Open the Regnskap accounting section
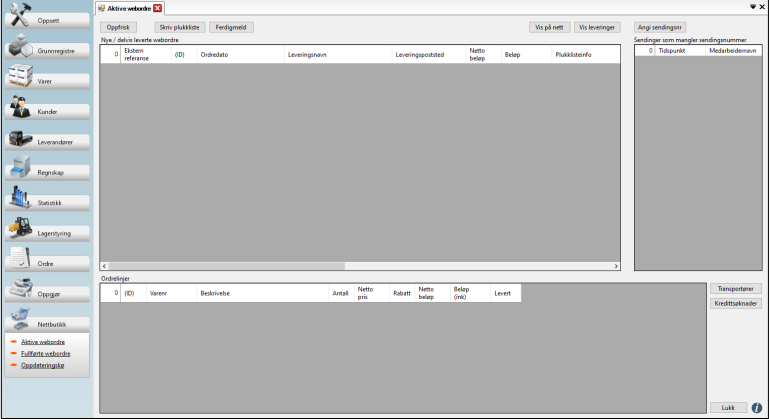Image resolution: width=770 pixels, height=419 pixels. (46, 172)
